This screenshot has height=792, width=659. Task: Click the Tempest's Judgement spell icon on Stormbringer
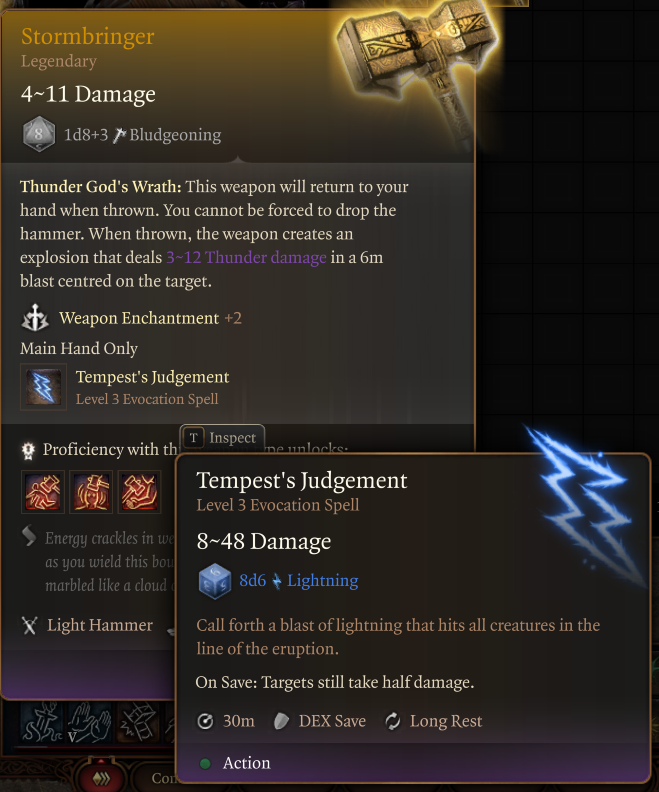[43, 387]
